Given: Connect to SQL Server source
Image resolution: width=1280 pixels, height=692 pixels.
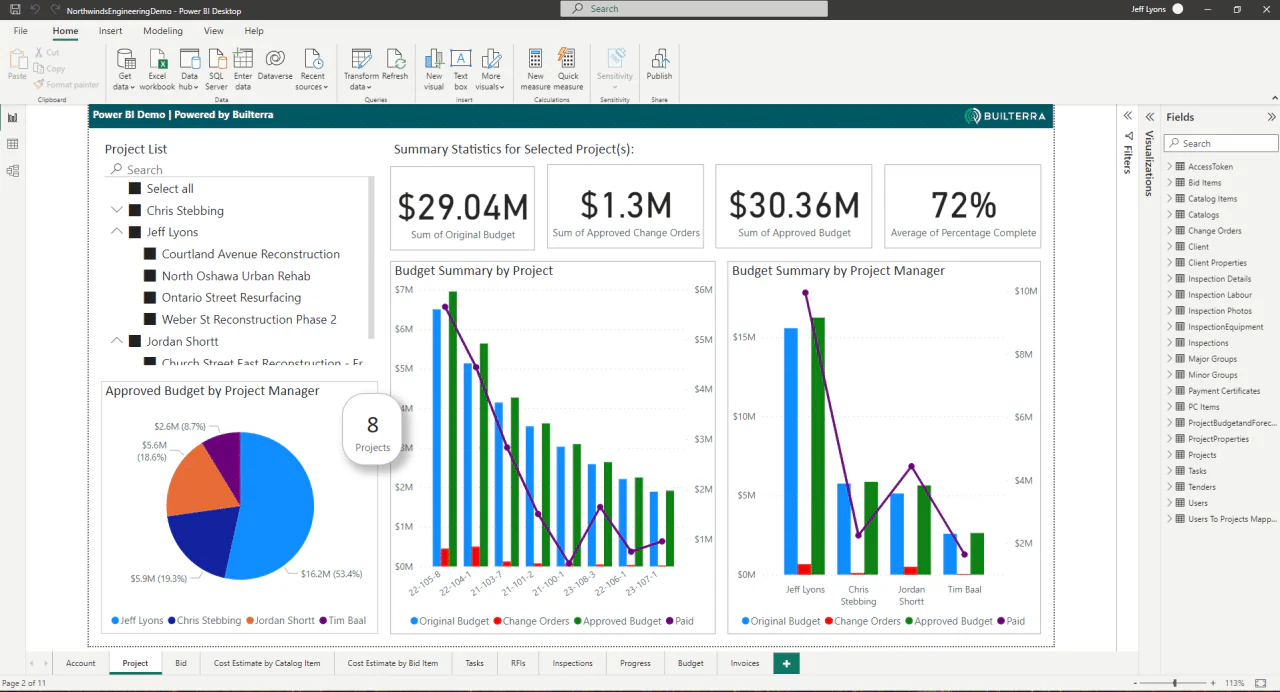Looking at the screenshot, I should (217, 70).
